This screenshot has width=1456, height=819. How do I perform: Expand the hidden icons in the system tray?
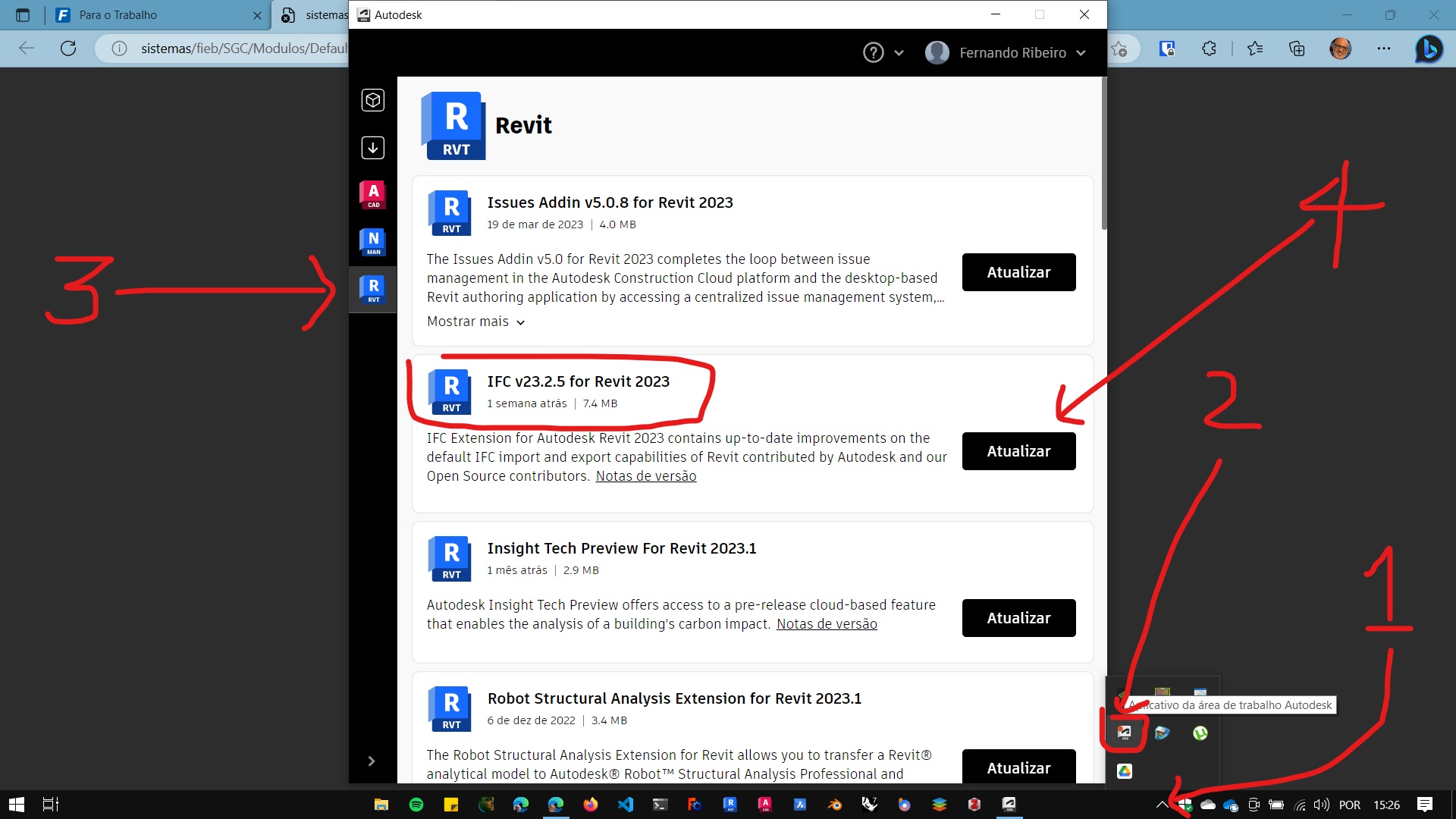pos(1163,805)
